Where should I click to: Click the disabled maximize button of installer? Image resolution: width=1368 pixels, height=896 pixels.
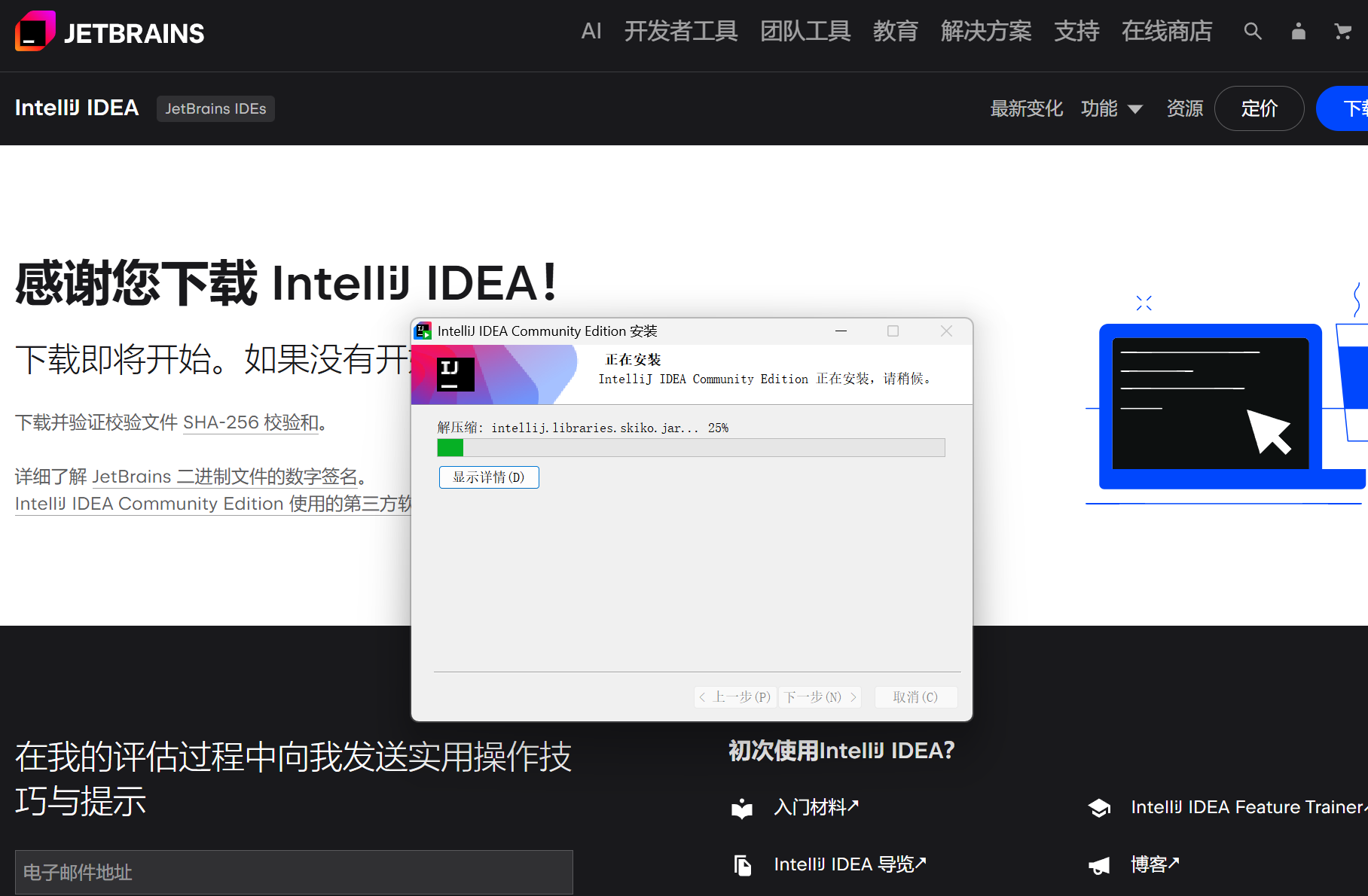pyautogui.click(x=893, y=331)
